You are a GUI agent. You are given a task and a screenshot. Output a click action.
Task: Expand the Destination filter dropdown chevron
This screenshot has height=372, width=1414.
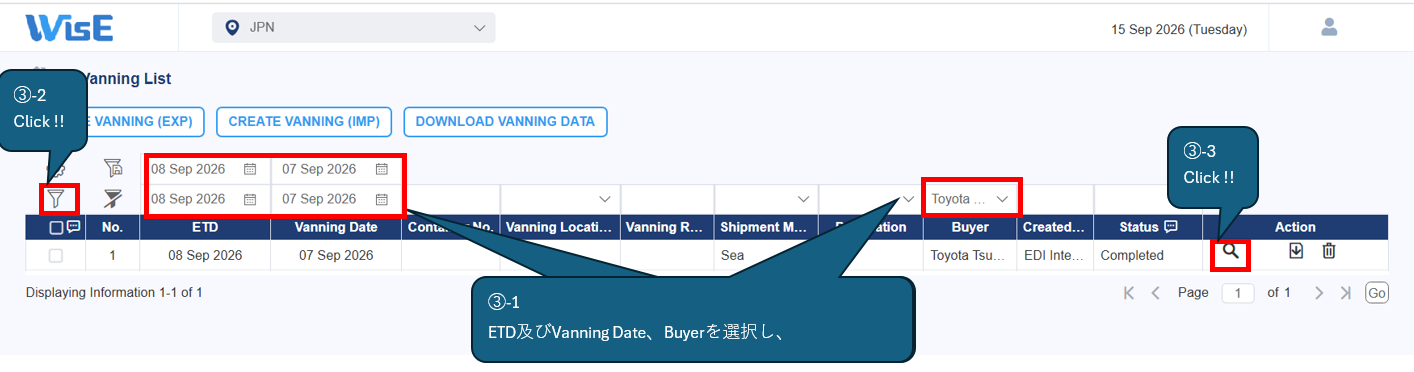pos(908,199)
